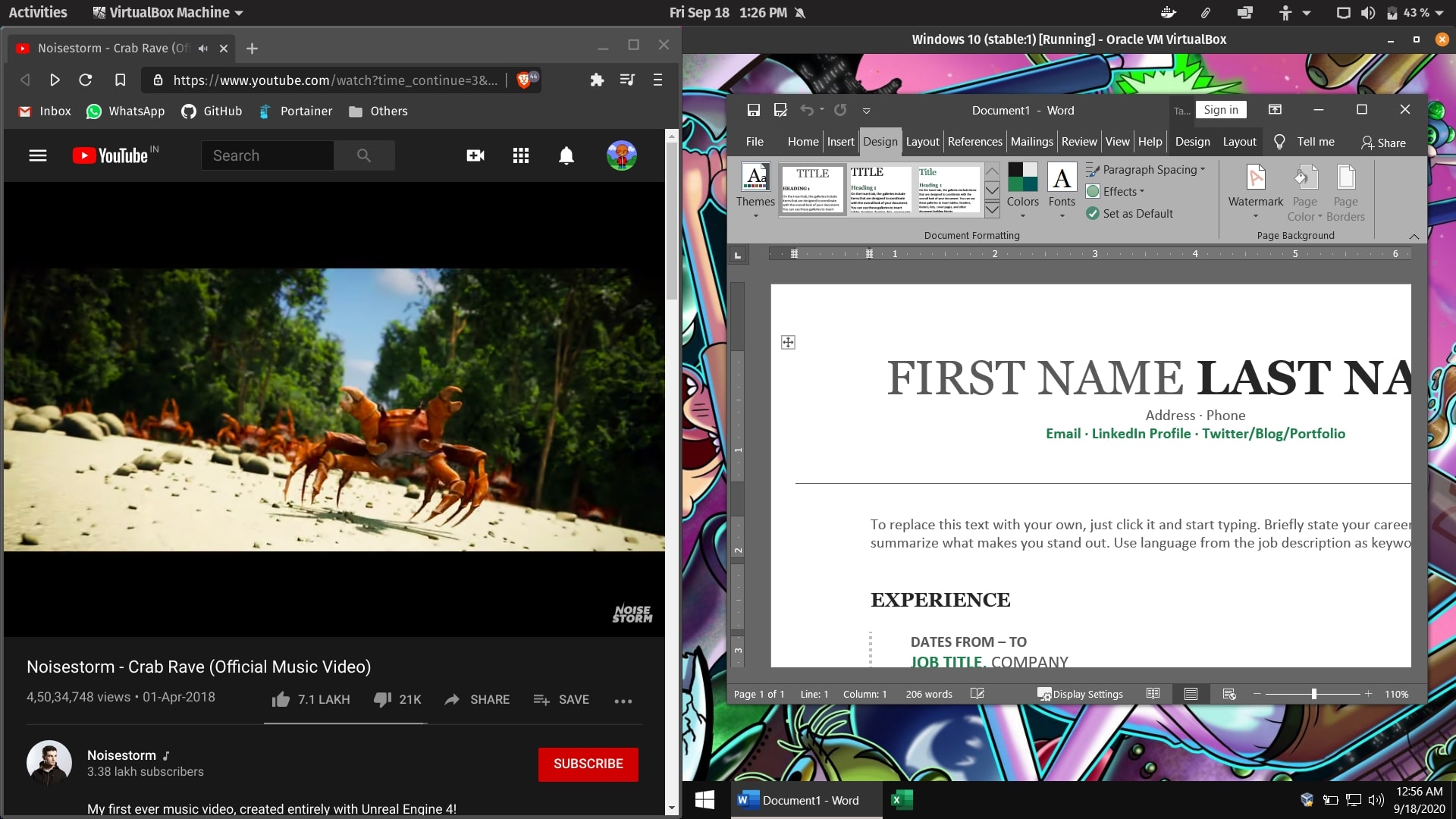Open YouTube notifications bell
The height and width of the screenshot is (819, 1456).
click(x=566, y=155)
